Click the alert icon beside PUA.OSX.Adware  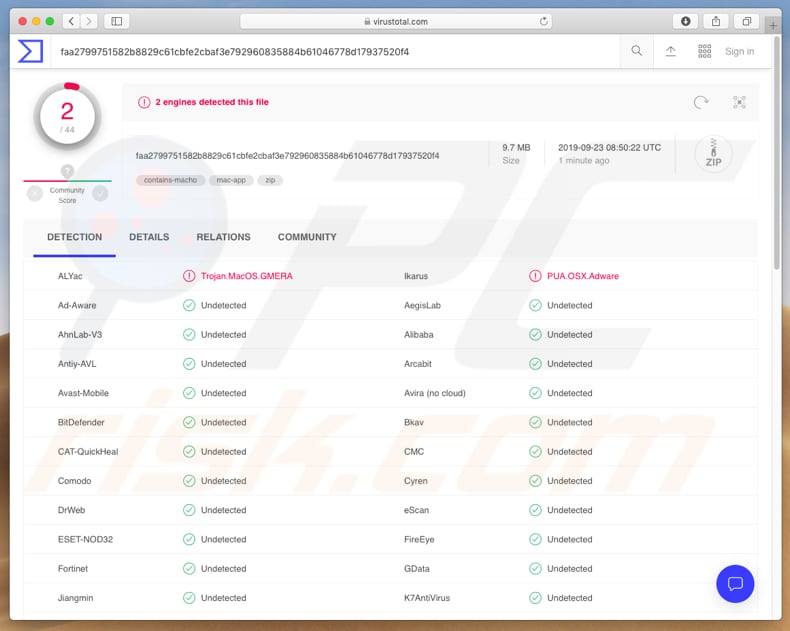pyautogui.click(x=535, y=276)
